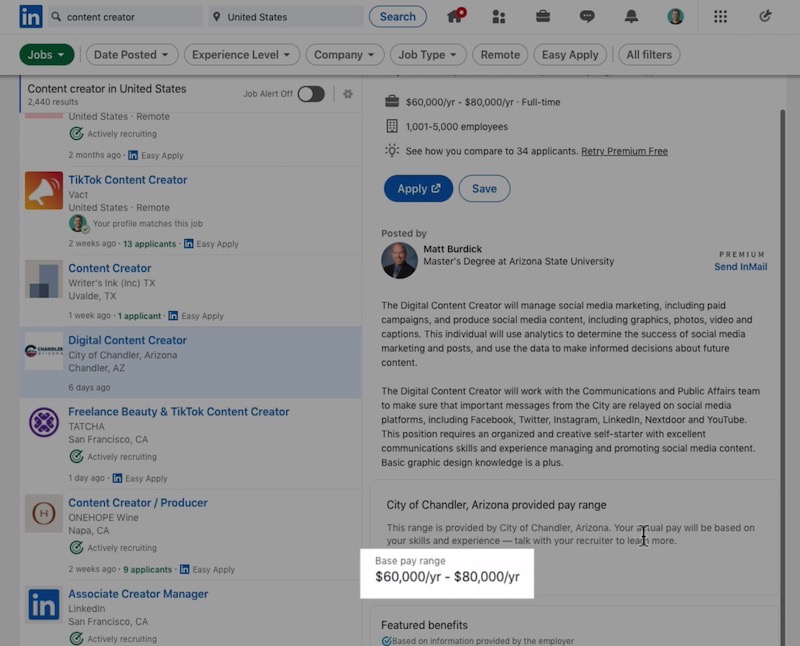The image size is (800, 646).
Task: Click the lightbulb applicant insights icon
Action: [x=391, y=151]
